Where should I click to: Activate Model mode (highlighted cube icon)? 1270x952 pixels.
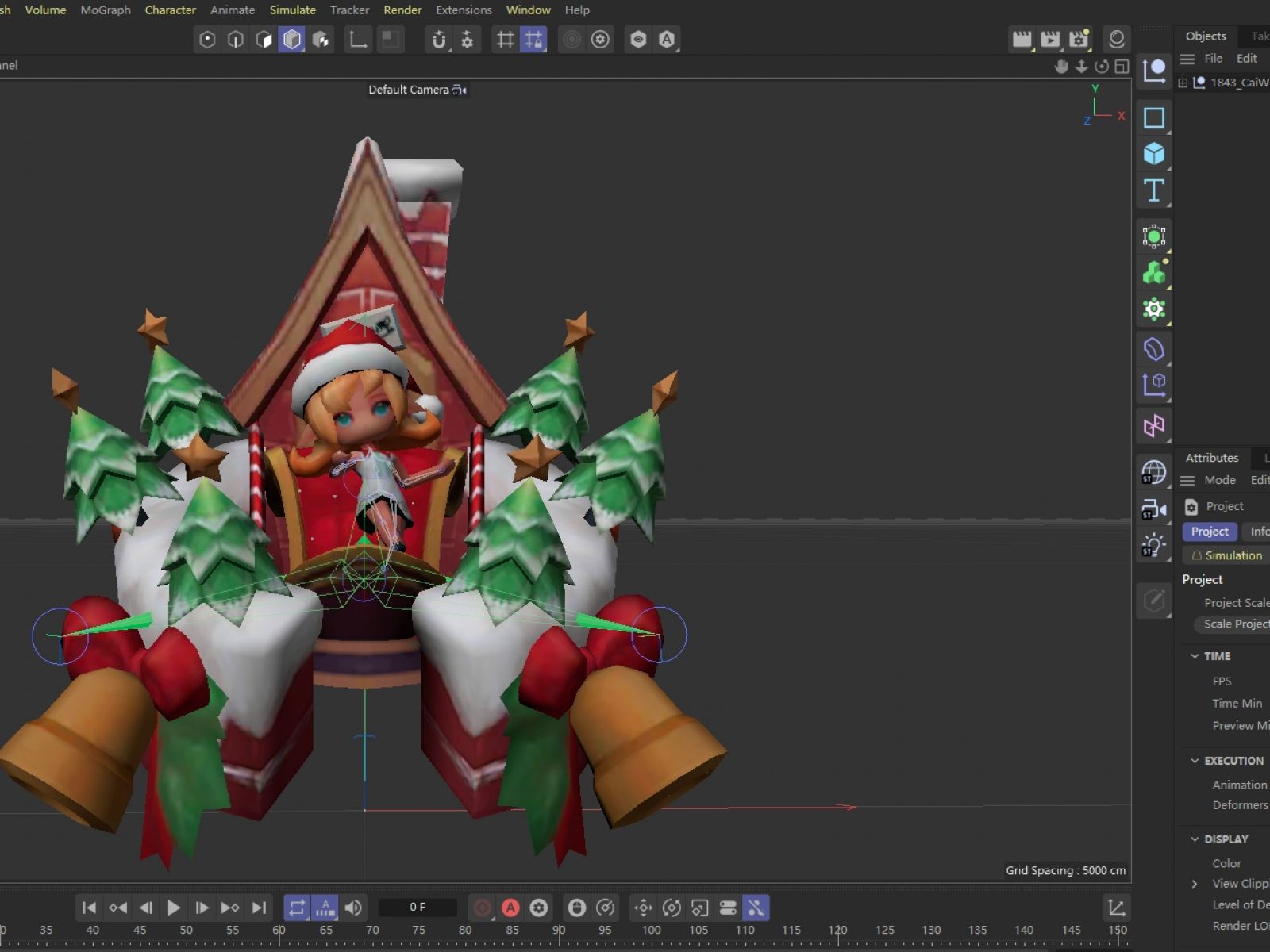tap(292, 40)
